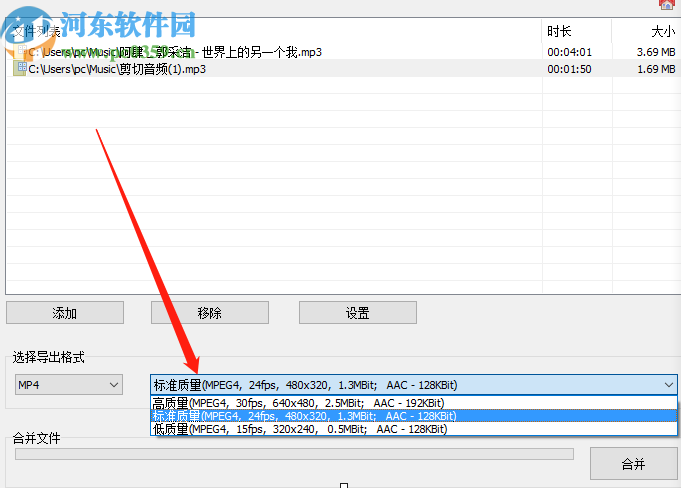Image resolution: width=681 pixels, height=488 pixels.
Task: Choose 标准质量 480x320 option in list
Action: tap(414, 416)
